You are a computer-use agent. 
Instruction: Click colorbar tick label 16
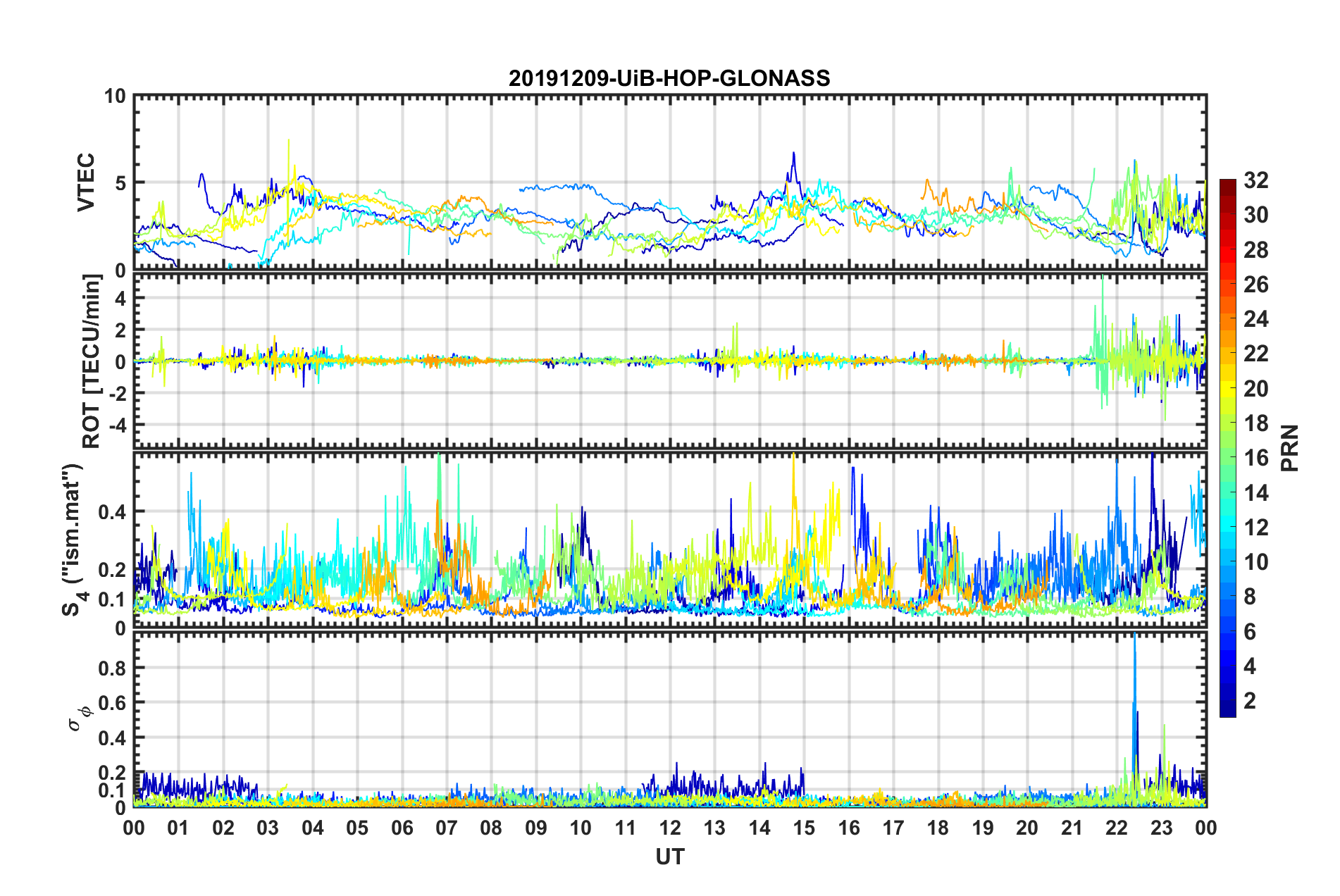click(1255, 458)
